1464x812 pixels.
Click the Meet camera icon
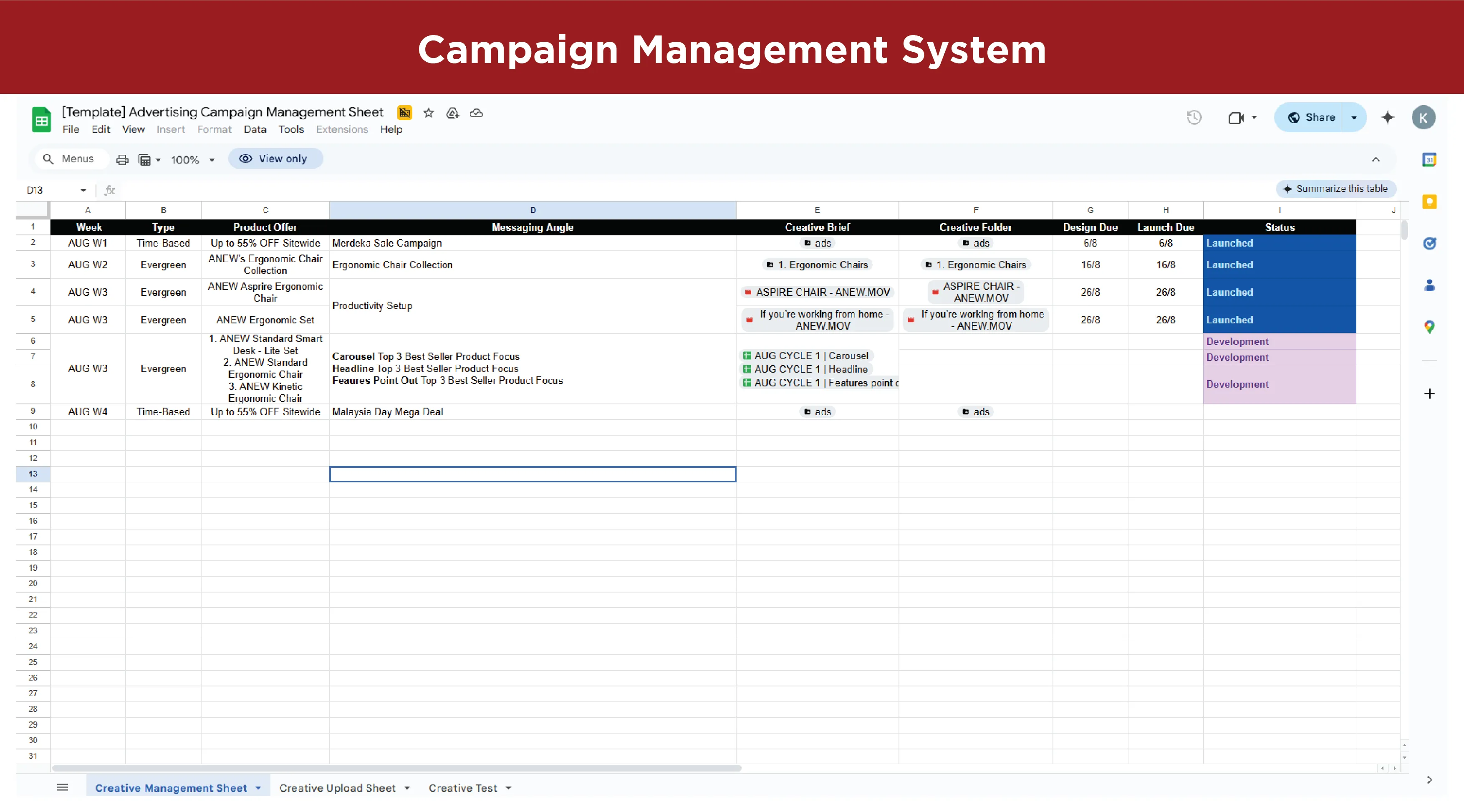point(1236,118)
